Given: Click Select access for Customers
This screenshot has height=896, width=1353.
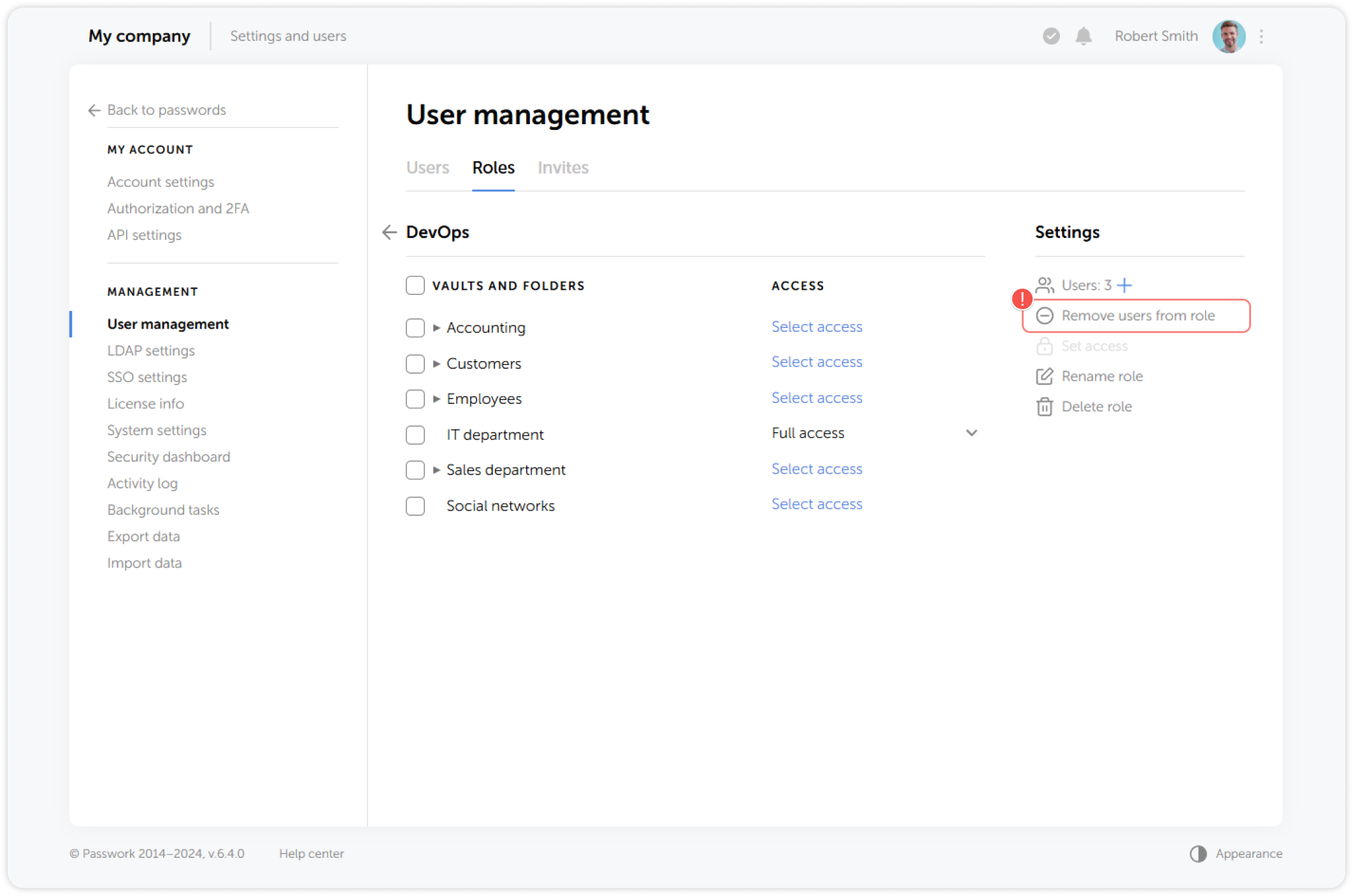Looking at the screenshot, I should point(817,362).
